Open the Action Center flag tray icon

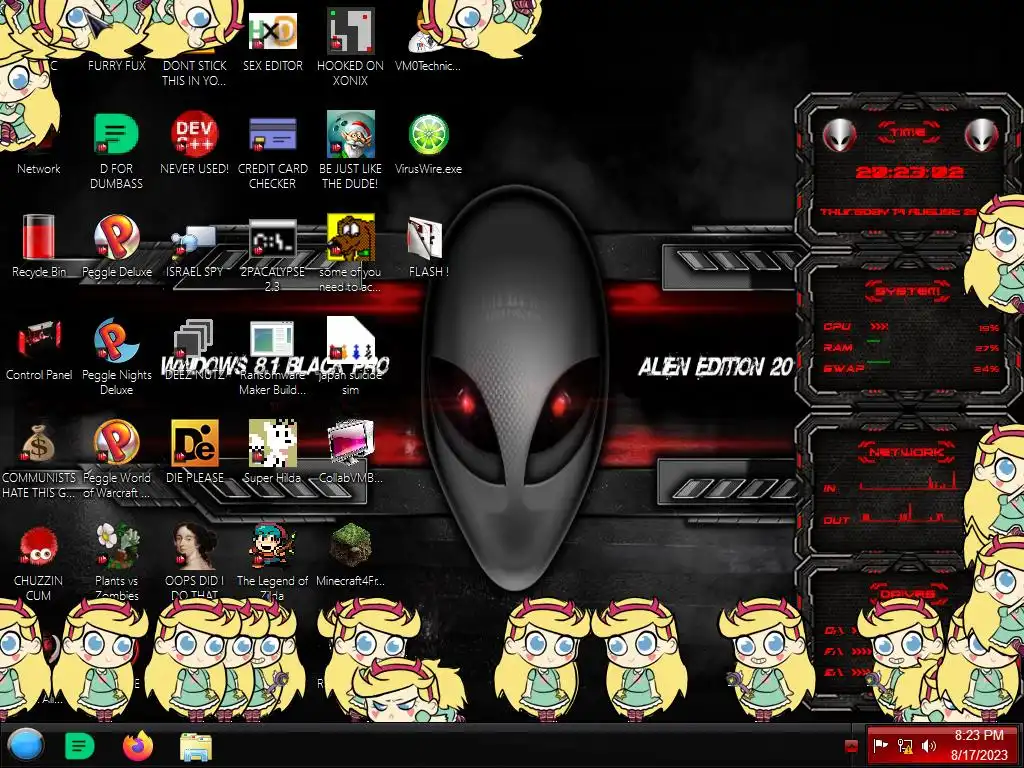(x=880, y=745)
